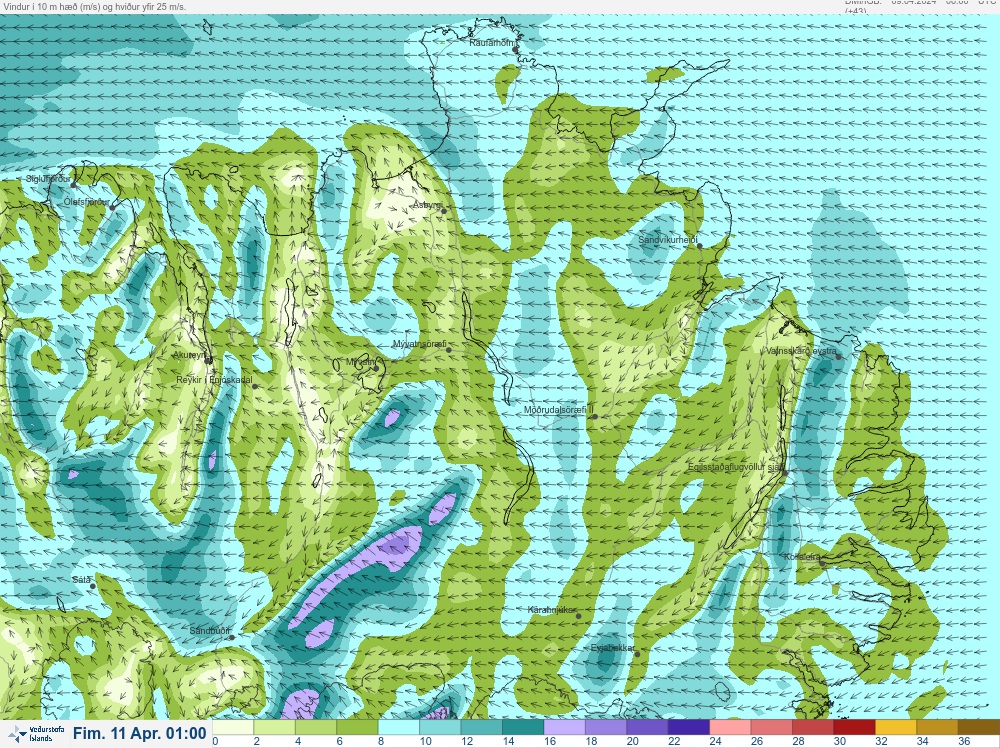
Task: Click the legend value 28
Action: 798,741
